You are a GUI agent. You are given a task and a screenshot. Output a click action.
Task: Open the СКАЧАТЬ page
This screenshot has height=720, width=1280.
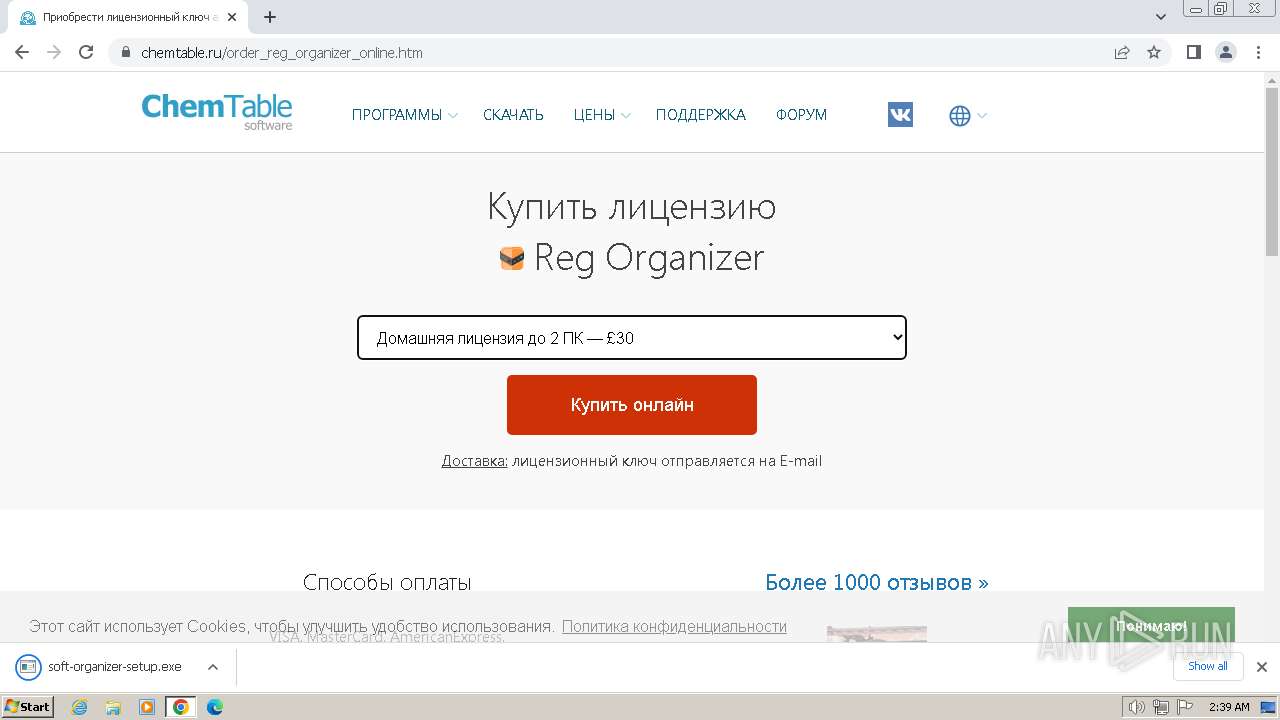513,115
